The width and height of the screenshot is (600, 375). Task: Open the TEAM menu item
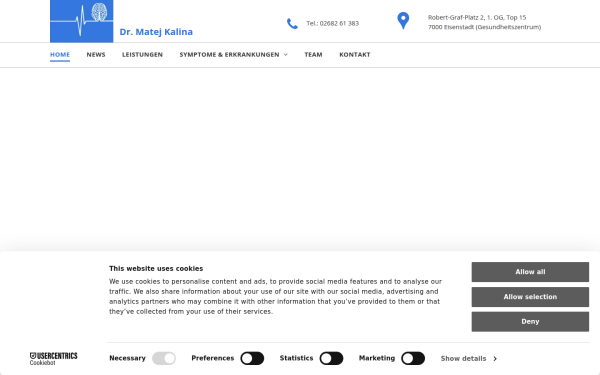click(313, 55)
